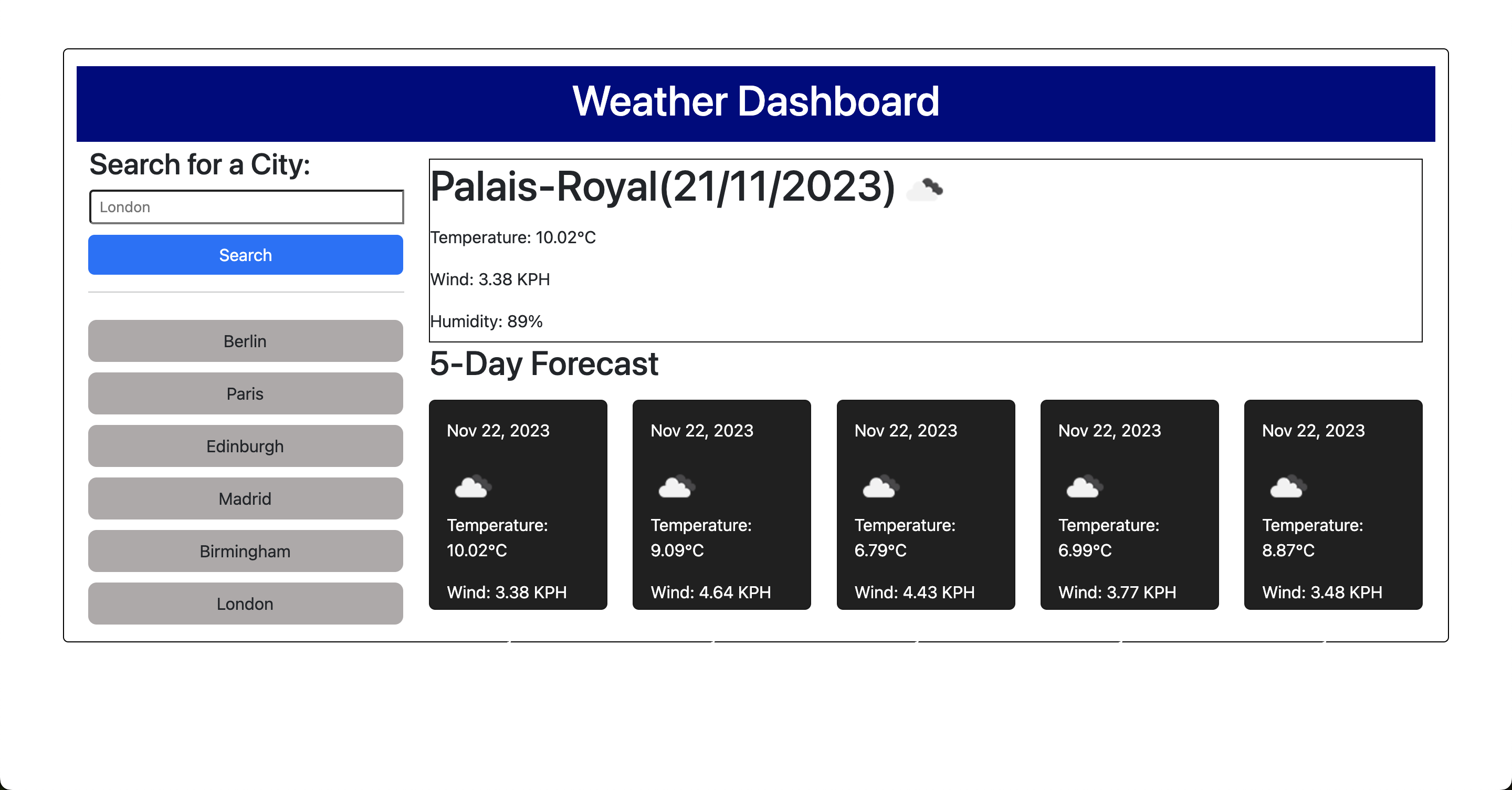Click the London history button

click(245, 603)
